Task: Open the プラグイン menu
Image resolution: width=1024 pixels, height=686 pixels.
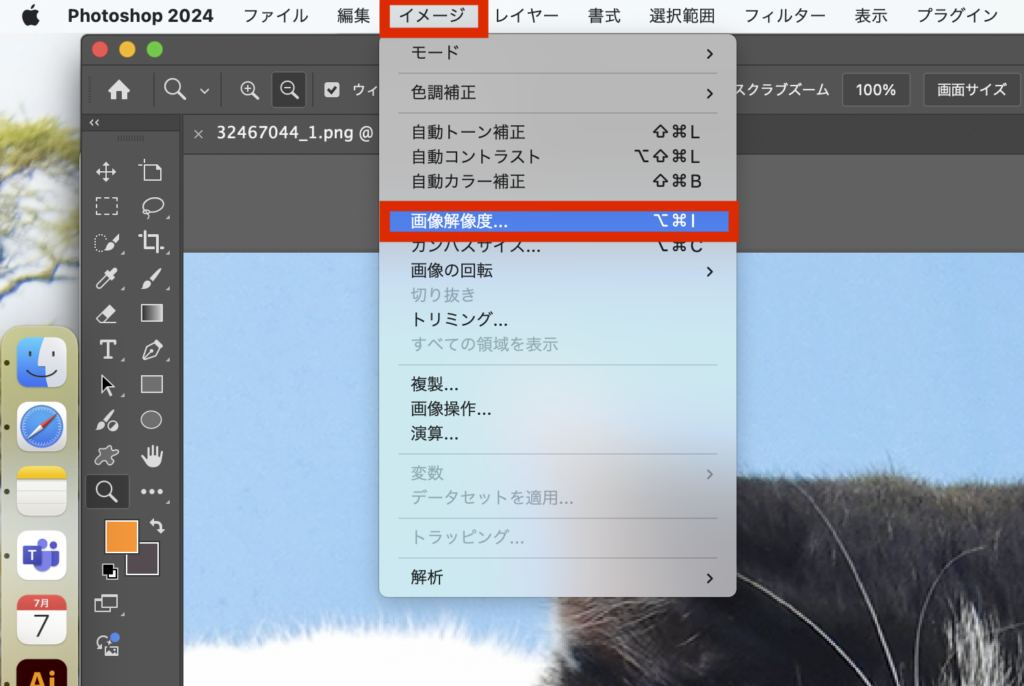Action: pos(957,15)
